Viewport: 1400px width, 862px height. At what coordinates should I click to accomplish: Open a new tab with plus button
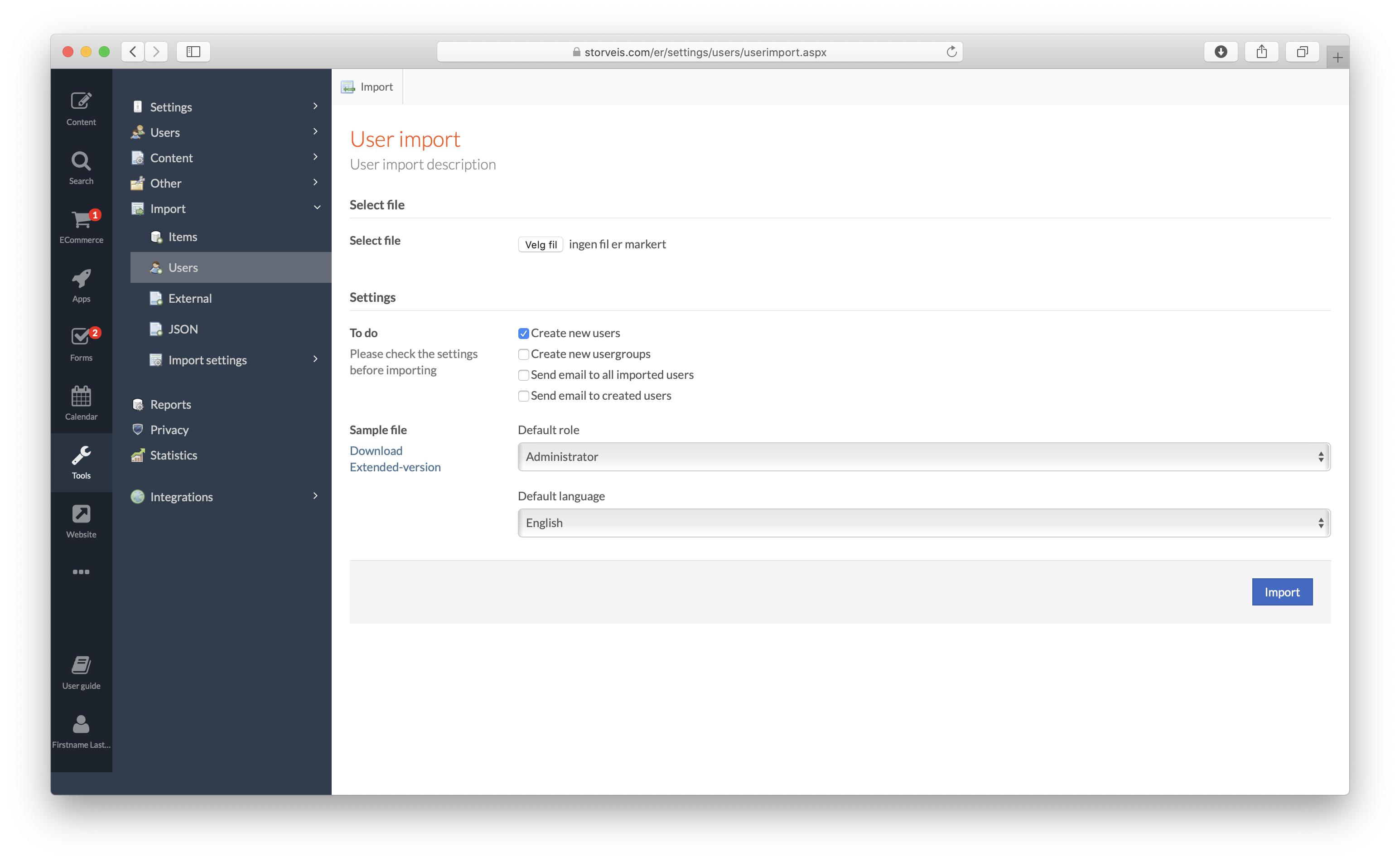1337,57
